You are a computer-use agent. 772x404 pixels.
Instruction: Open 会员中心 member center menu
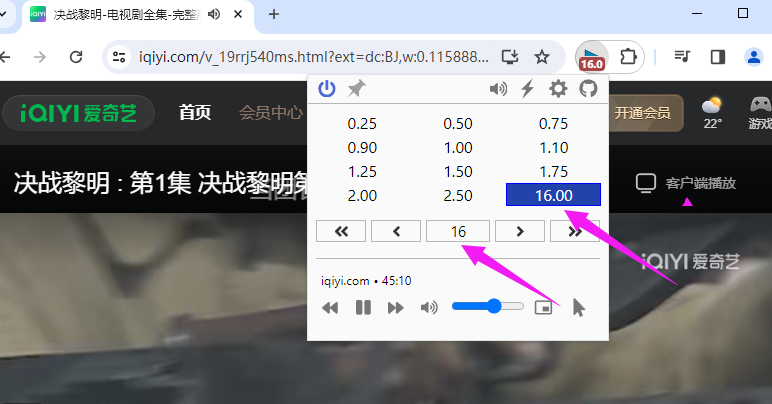271,113
